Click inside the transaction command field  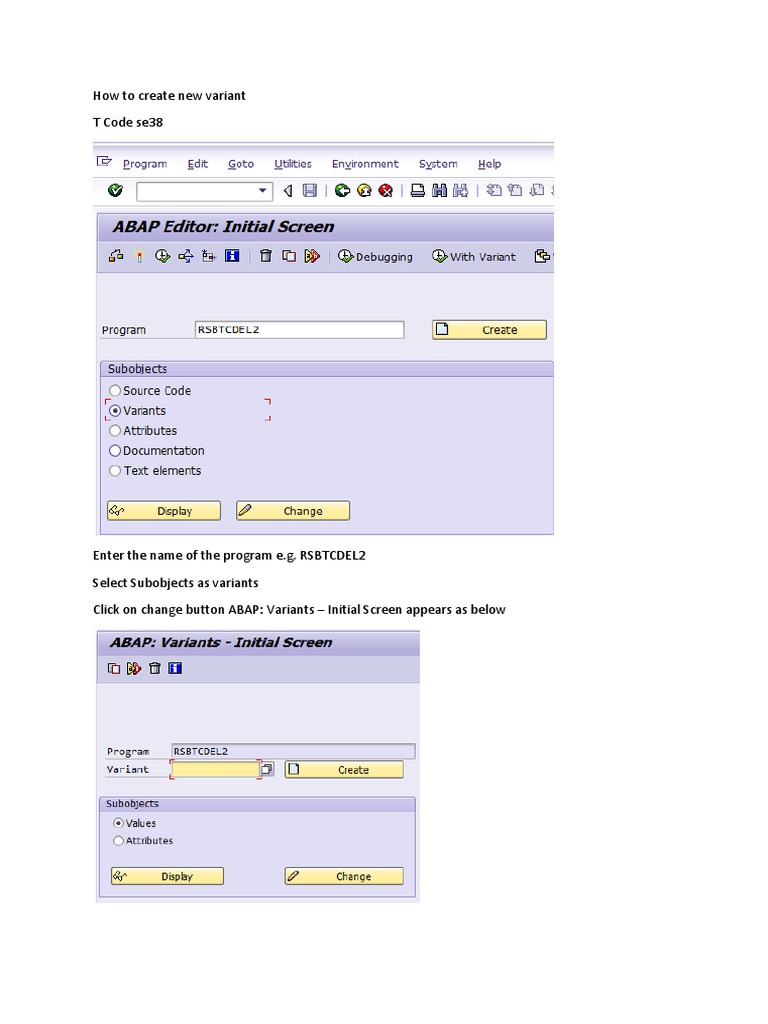(x=197, y=191)
